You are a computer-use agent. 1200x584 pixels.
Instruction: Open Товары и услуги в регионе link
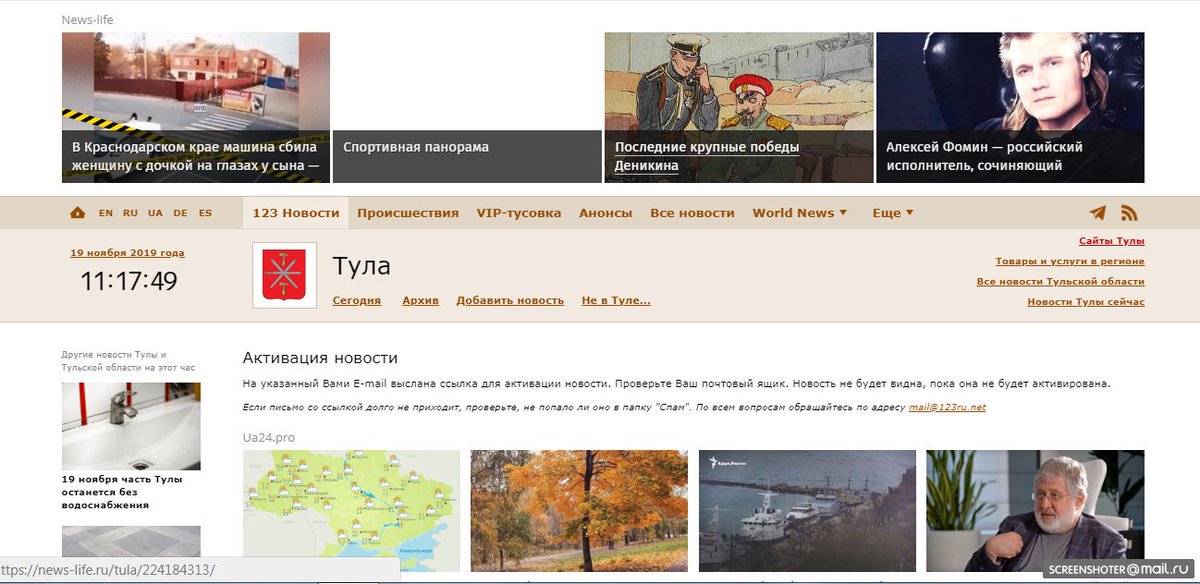coord(1070,261)
